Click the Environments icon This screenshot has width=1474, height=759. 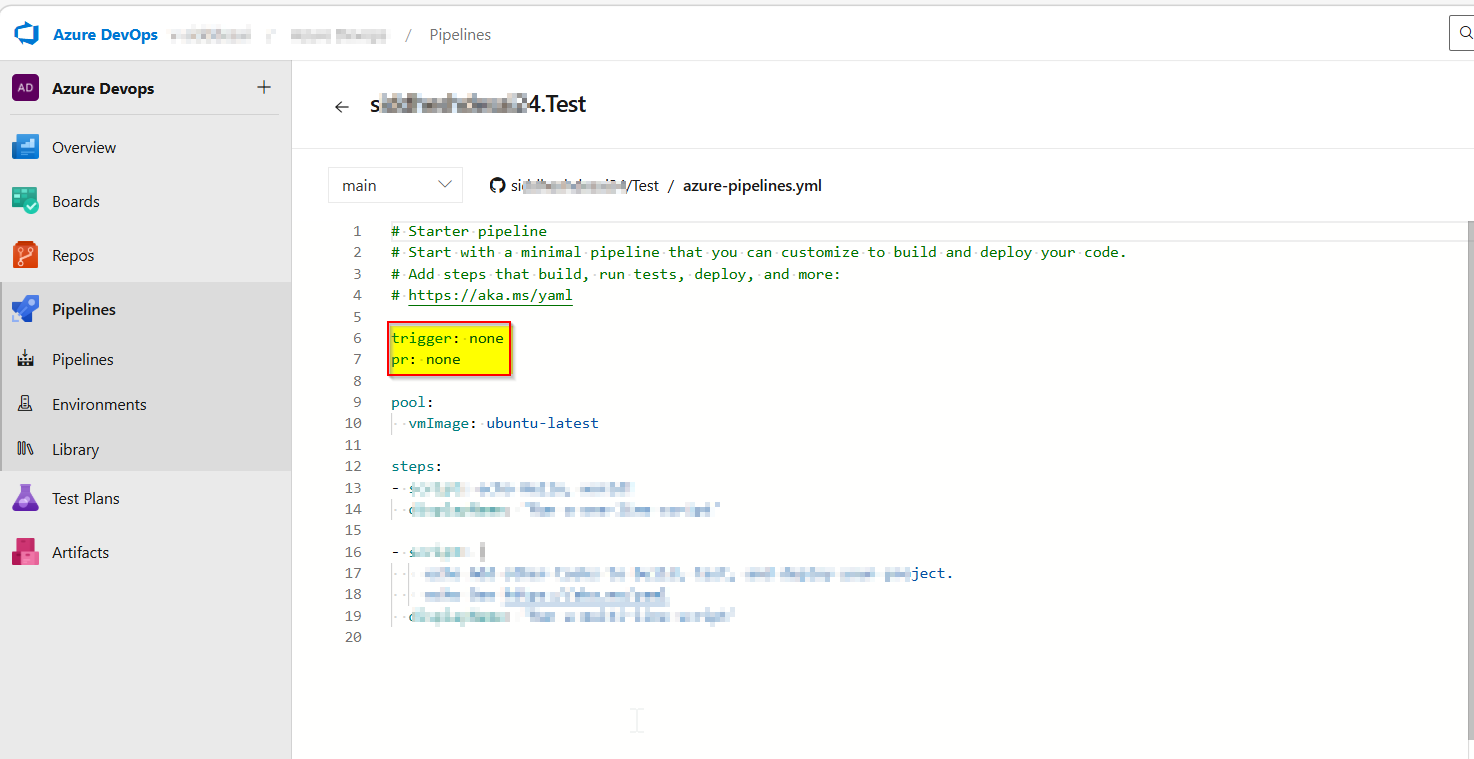point(26,404)
